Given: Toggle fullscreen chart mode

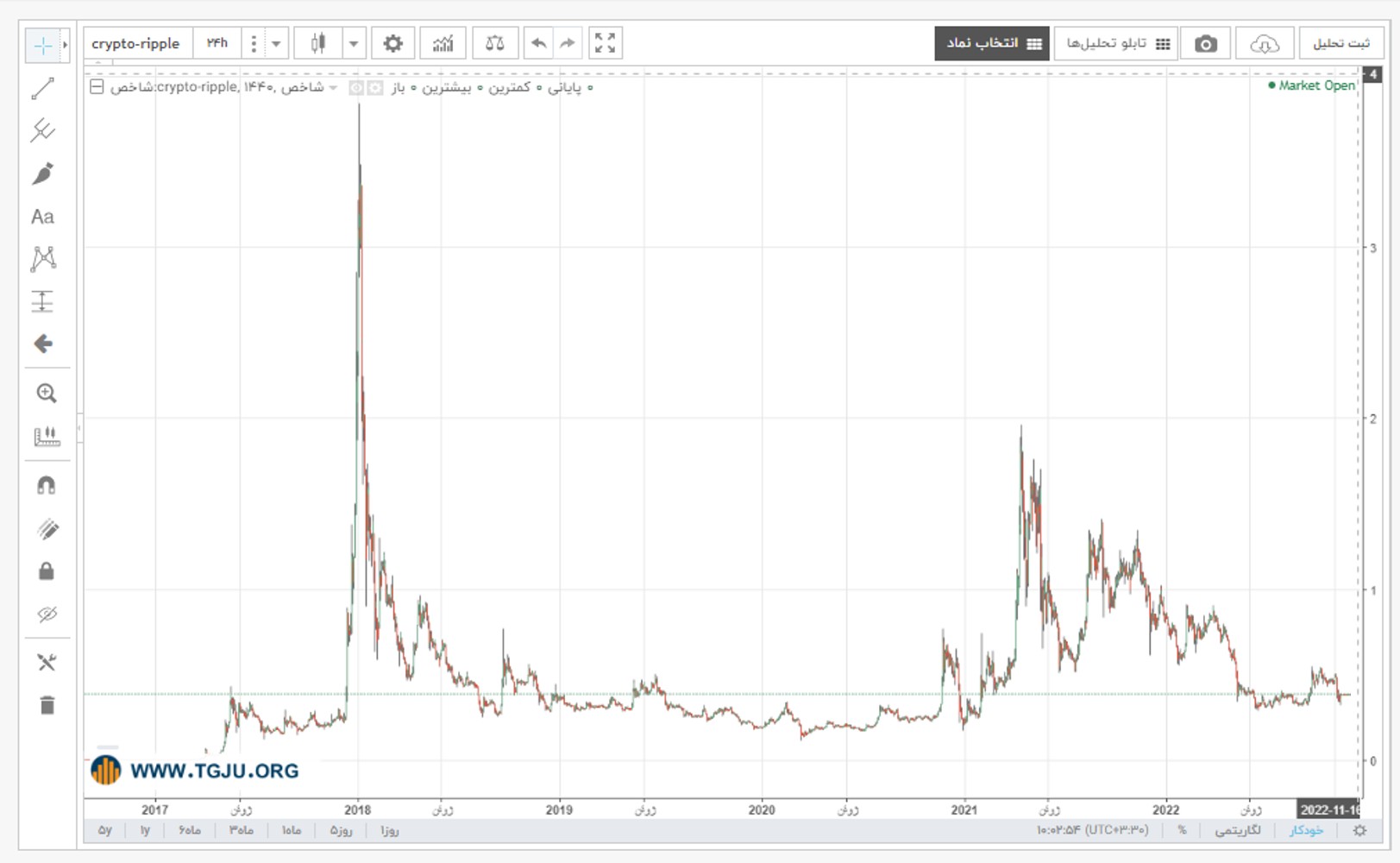Looking at the screenshot, I should point(606,43).
